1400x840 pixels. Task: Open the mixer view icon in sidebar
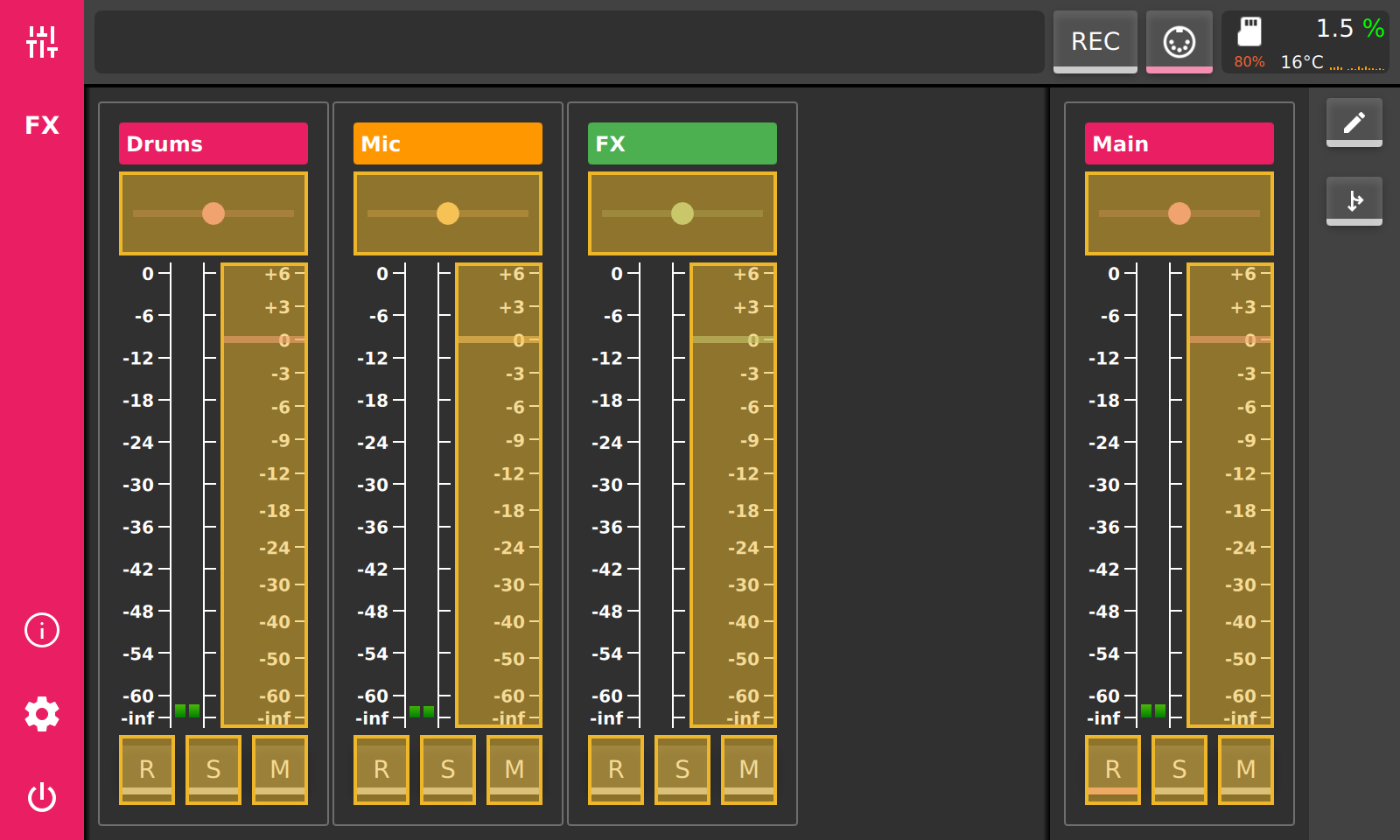coord(42,42)
